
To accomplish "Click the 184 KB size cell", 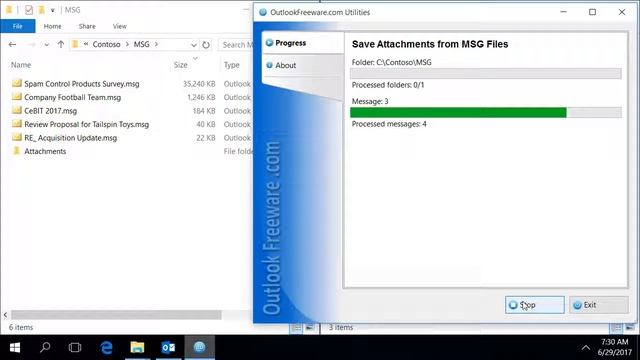I will [x=204, y=111].
